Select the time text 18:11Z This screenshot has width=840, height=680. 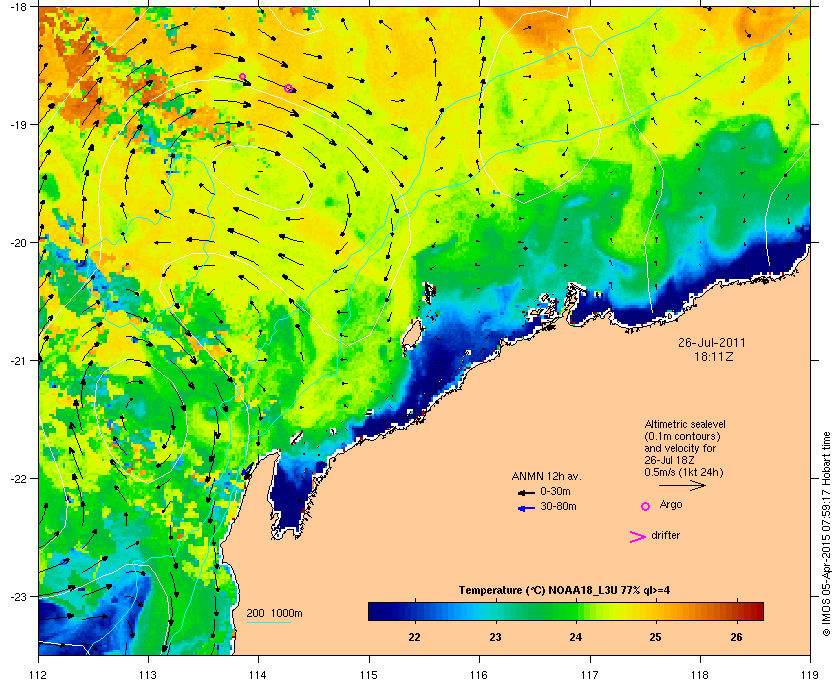click(714, 356)
